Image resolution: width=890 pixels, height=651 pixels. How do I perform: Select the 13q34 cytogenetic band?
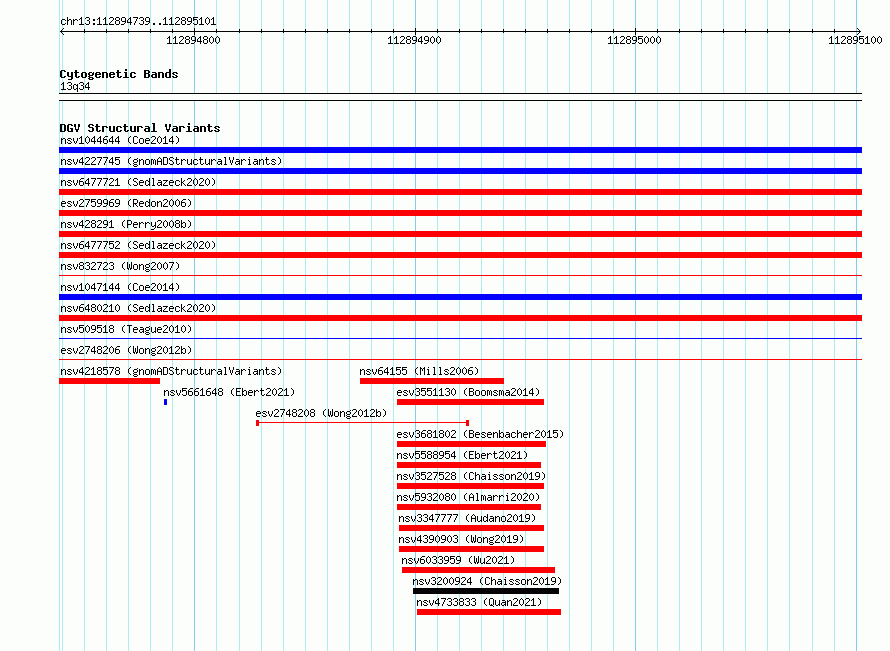[x=75, y=86]
